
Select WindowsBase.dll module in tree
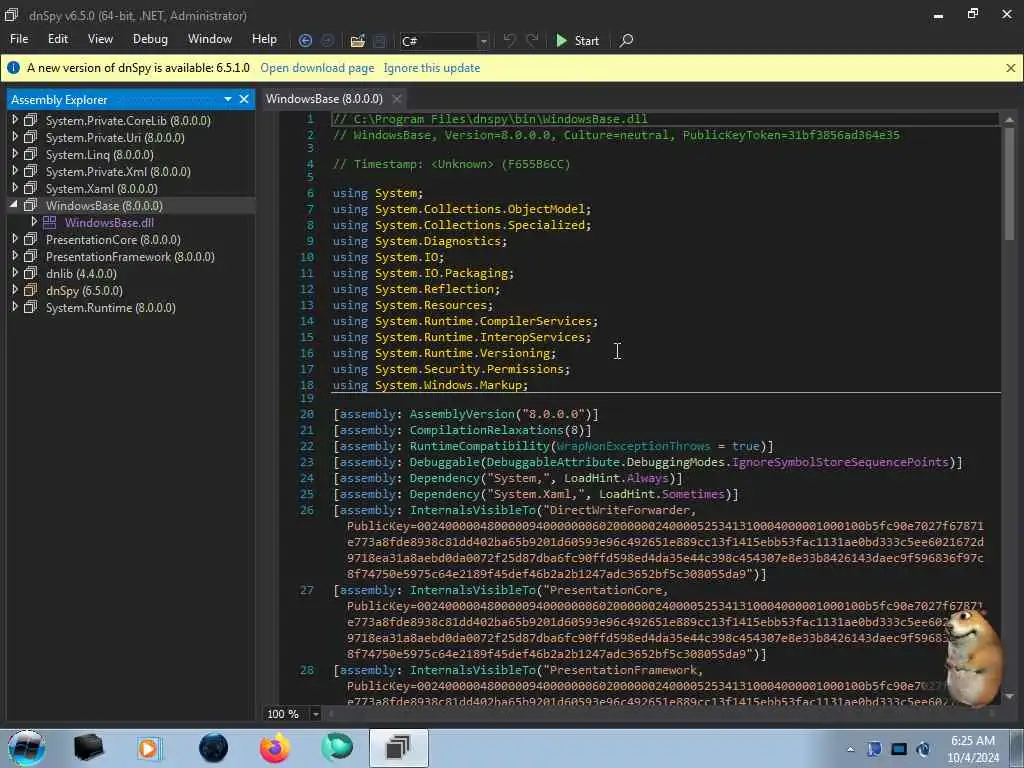109,223
